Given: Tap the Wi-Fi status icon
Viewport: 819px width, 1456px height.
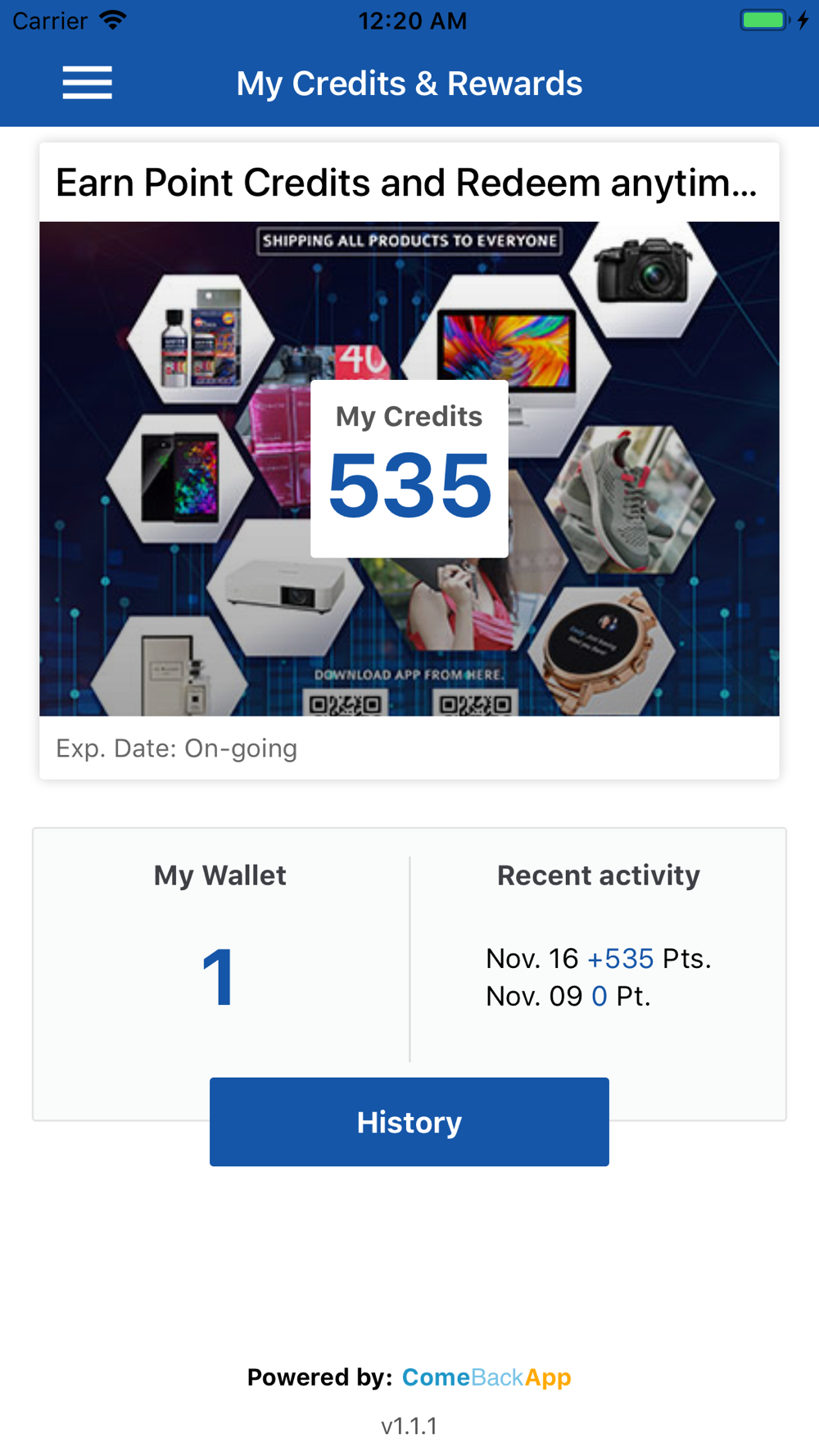Looking at the screenshot, I should click(113, 20).
